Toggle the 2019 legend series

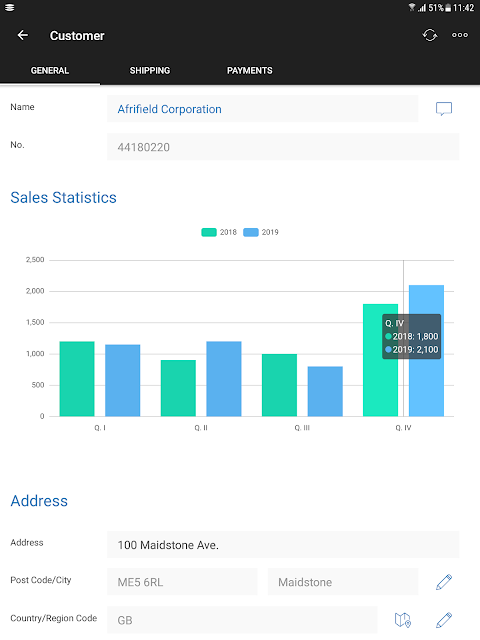(261, 232)
